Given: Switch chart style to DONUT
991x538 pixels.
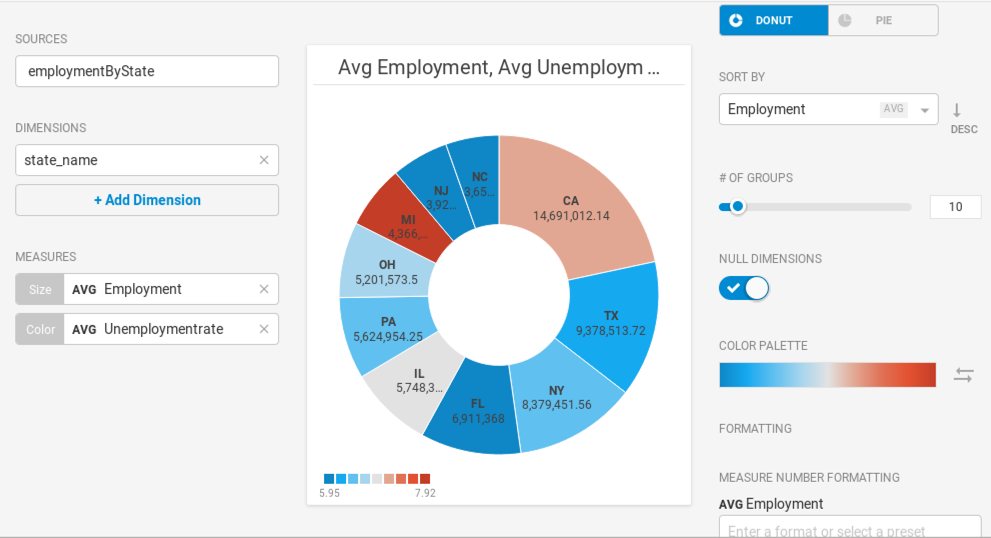Looking at the screenshot, I should click(774, 20).
